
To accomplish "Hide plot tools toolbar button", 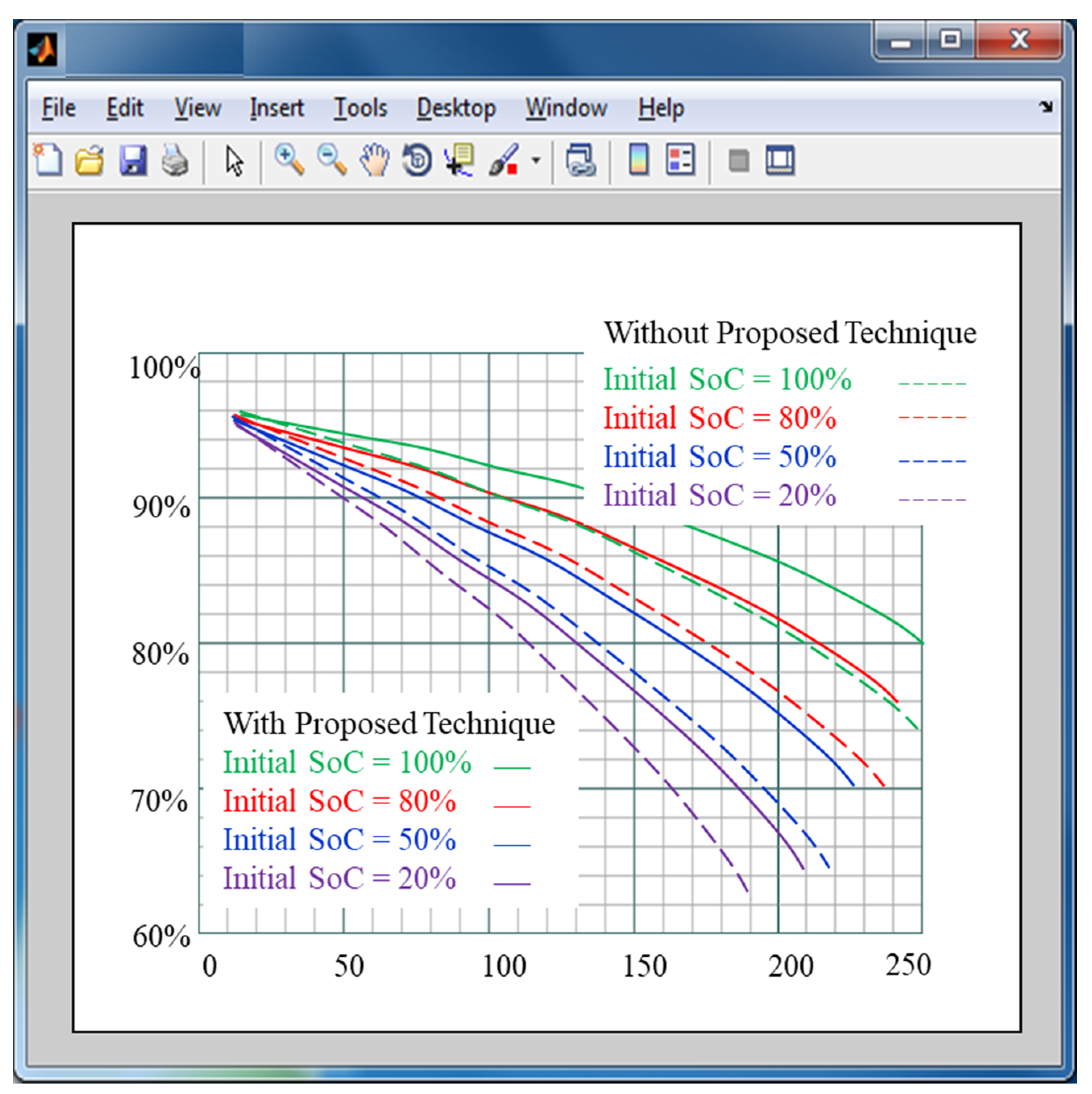I will point(738,161).
